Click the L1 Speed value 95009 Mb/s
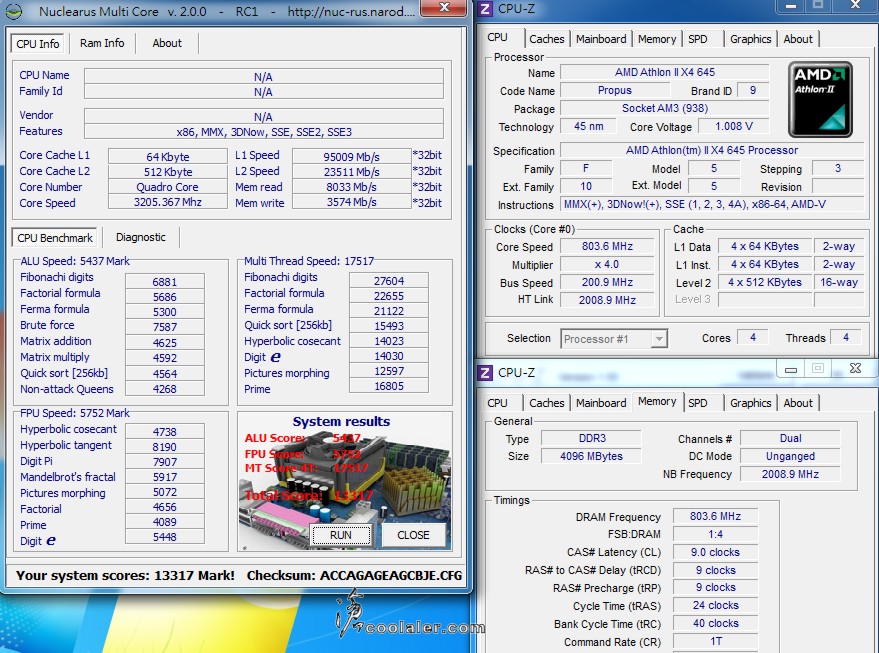879x653 pixels. coord(351,156)
